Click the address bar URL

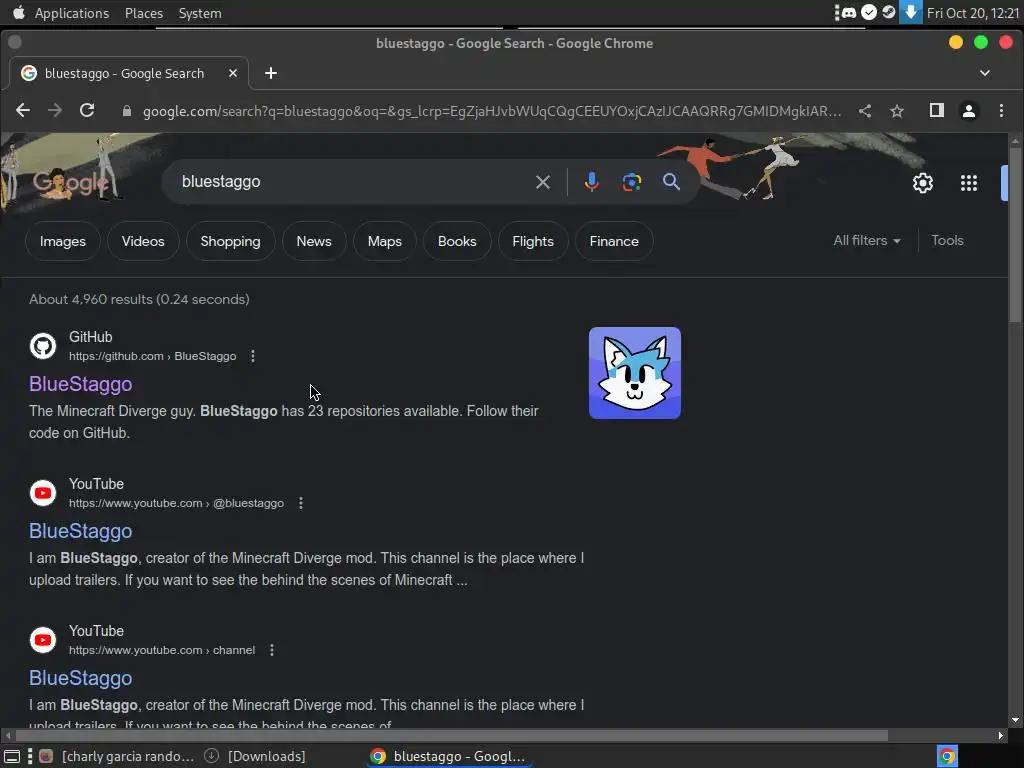pyautogui.click(x=492, y=111)
